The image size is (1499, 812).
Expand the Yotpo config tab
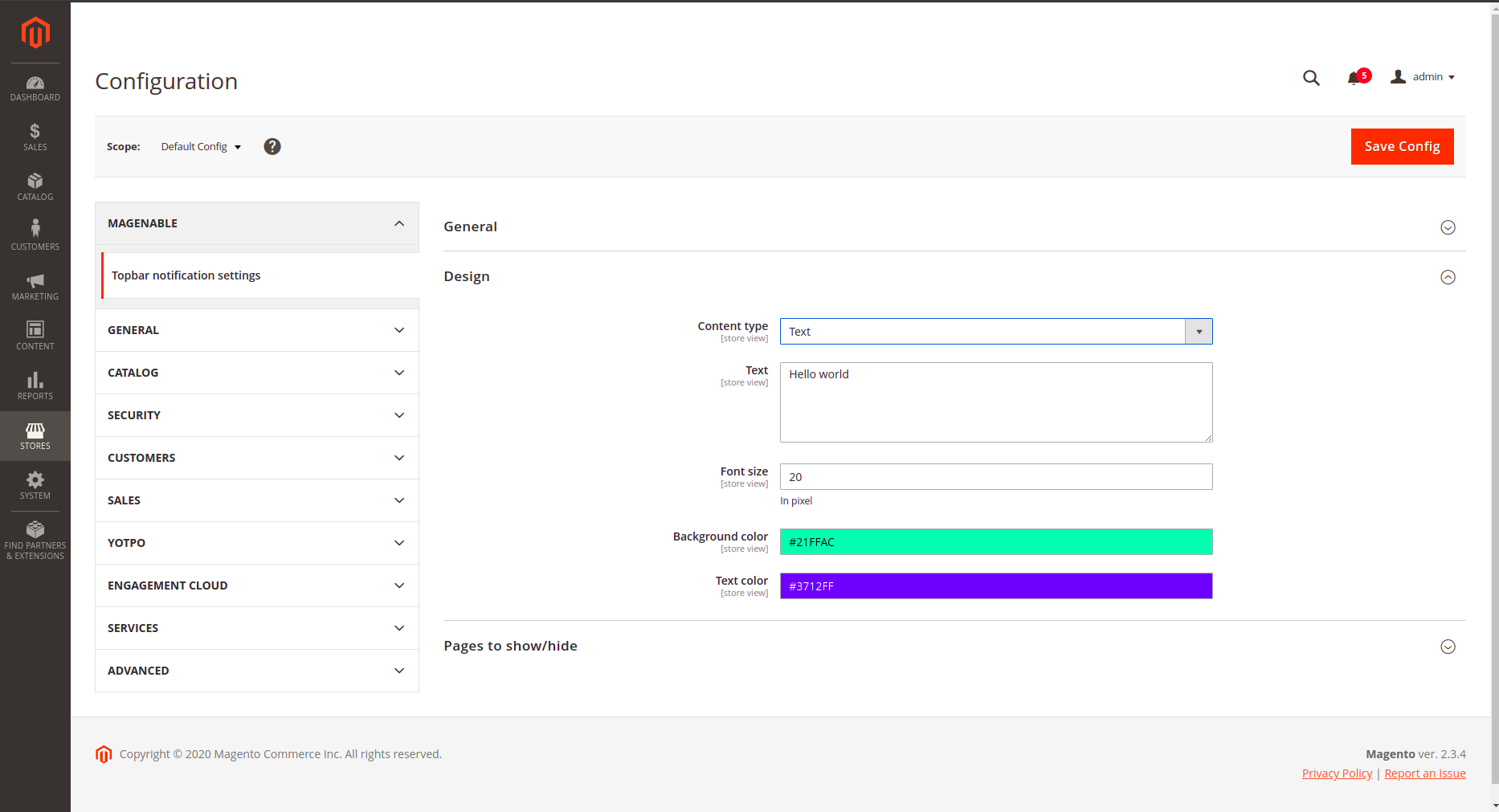257,543
